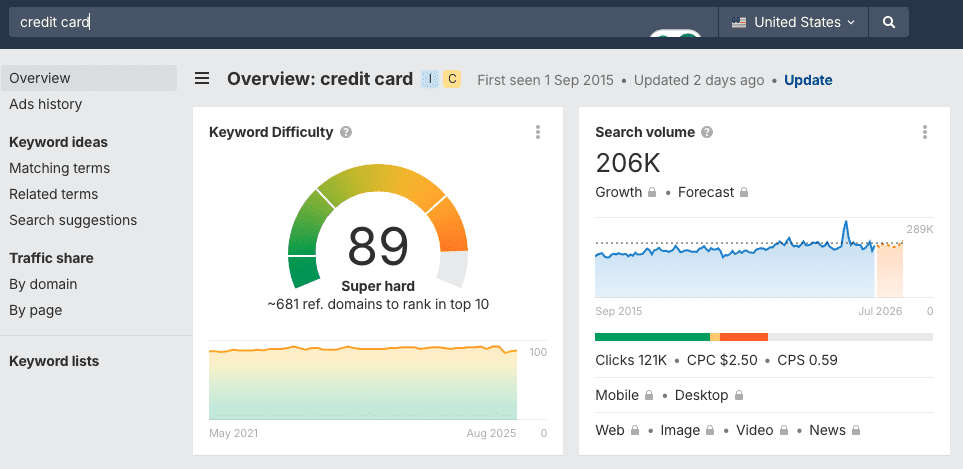Click the 206K search volume value
Image resolution: width=963 pixels, height=469 pixels.
[628, 163]
